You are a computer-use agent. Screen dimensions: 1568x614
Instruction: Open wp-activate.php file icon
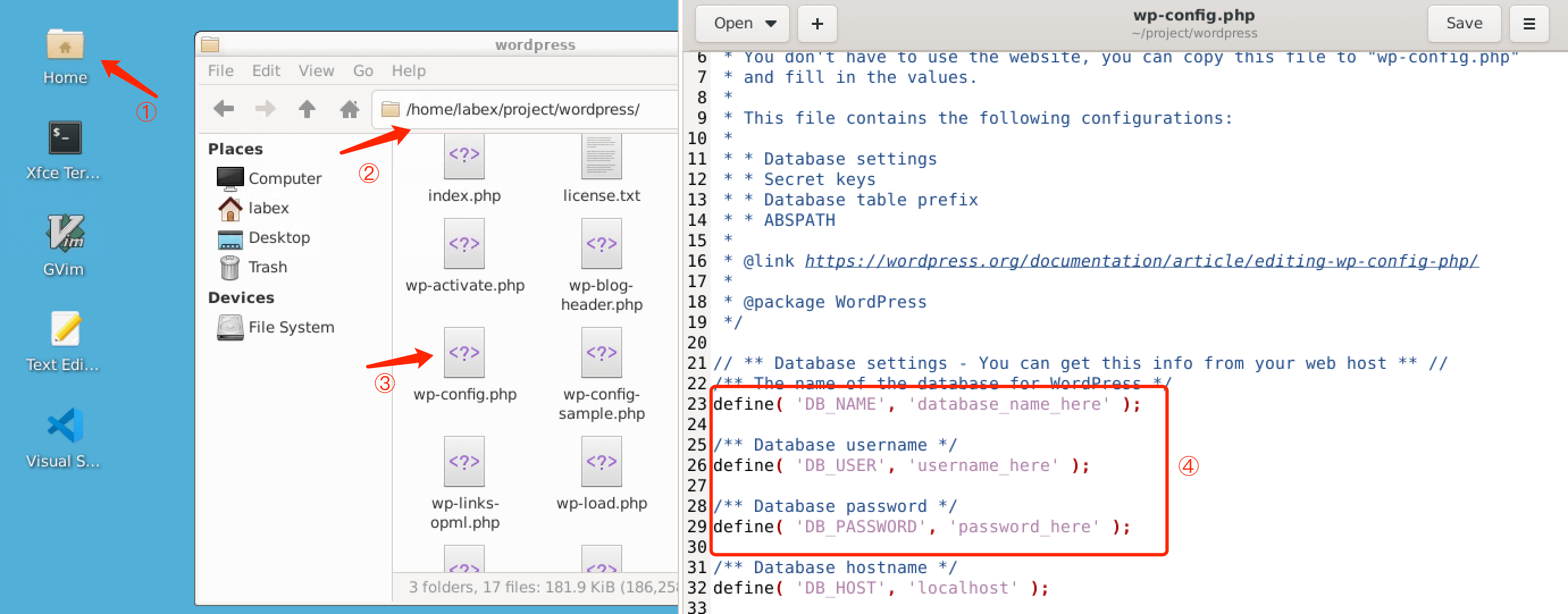tap(464, 243)
